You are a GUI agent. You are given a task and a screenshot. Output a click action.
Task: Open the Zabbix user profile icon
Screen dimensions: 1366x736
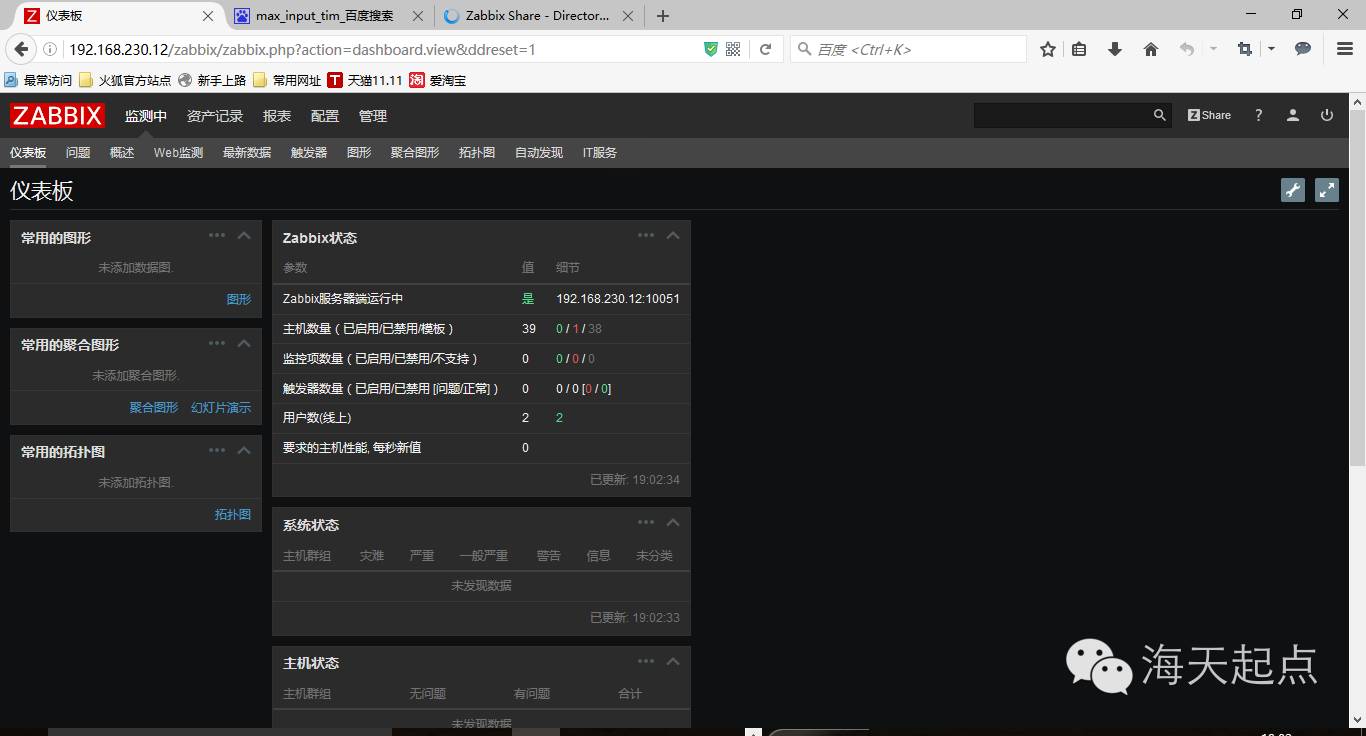(x=1293, y=115)
